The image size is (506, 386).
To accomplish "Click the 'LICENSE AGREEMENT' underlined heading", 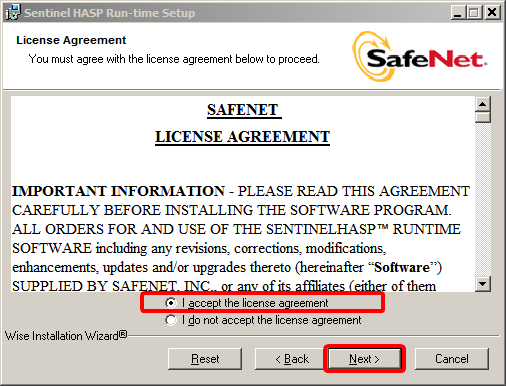I will tap(242, 137).
